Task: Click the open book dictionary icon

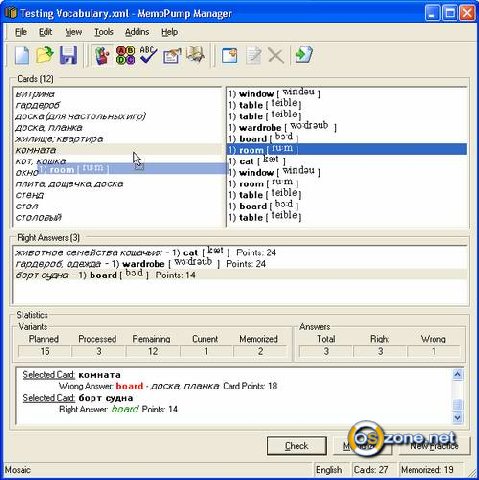Action: [195, 55]
